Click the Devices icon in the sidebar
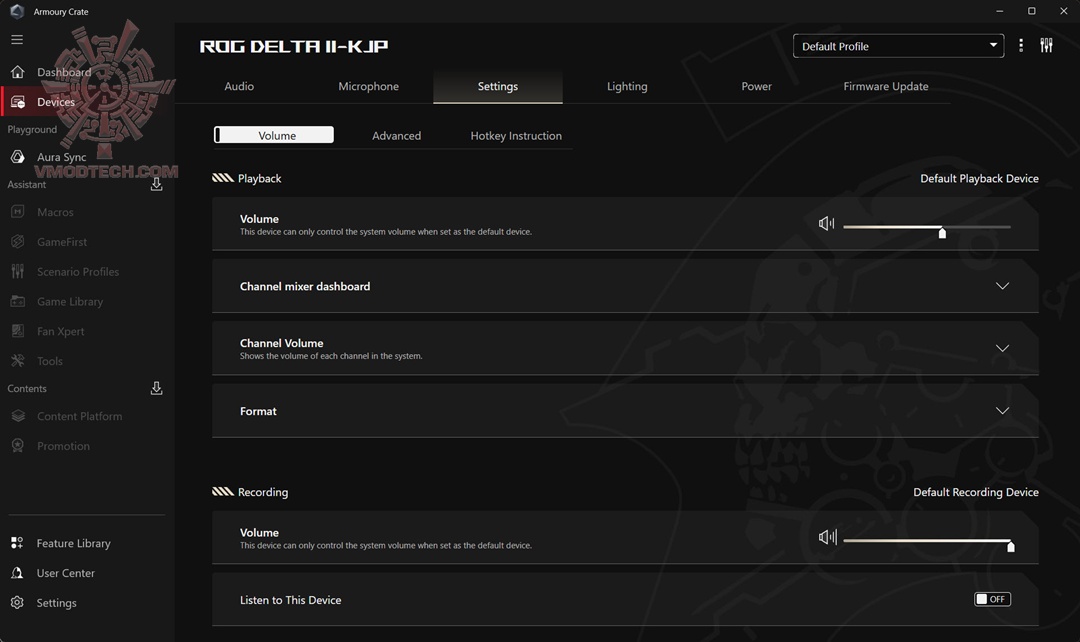Image resolution: width=1080 pixels, height=642 pixels. point(18,102)
